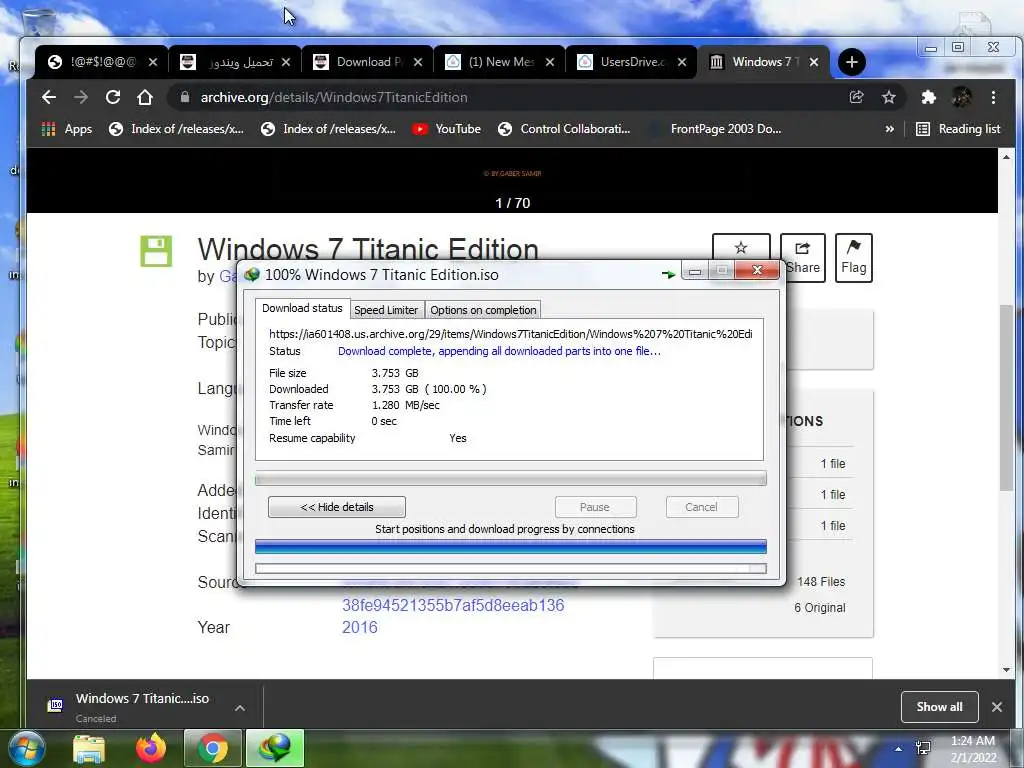Image resolution: width=1024 pixels, height=768 pixels.
Task: Bookmark this page with the star icon
Action: [889, 97]
